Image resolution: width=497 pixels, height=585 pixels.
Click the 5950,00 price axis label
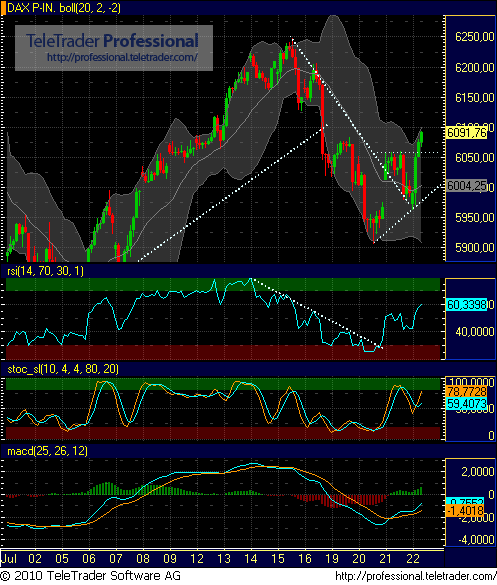coord(475,218)
